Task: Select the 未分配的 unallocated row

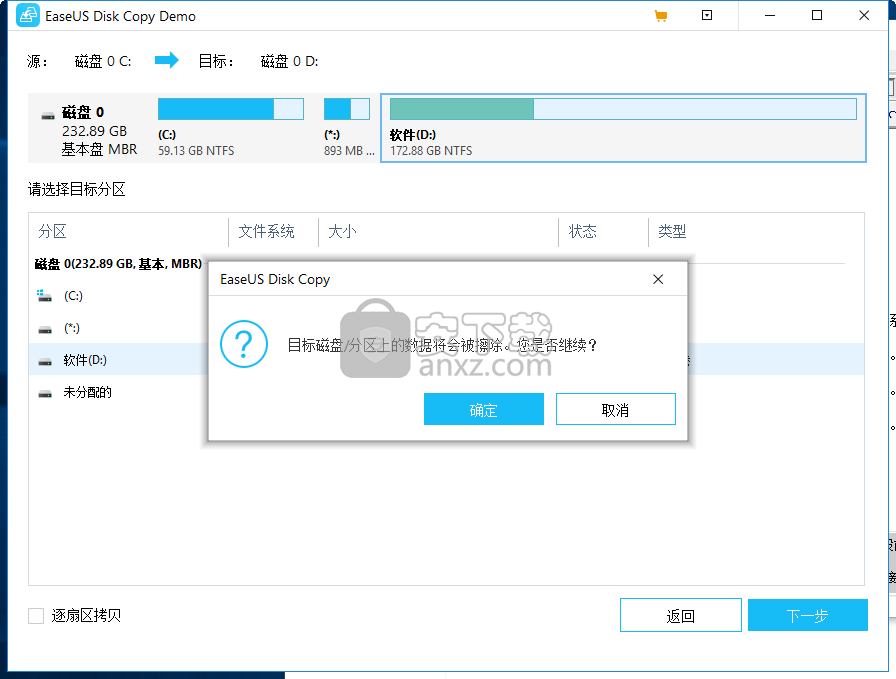Action: click(118, 392)
